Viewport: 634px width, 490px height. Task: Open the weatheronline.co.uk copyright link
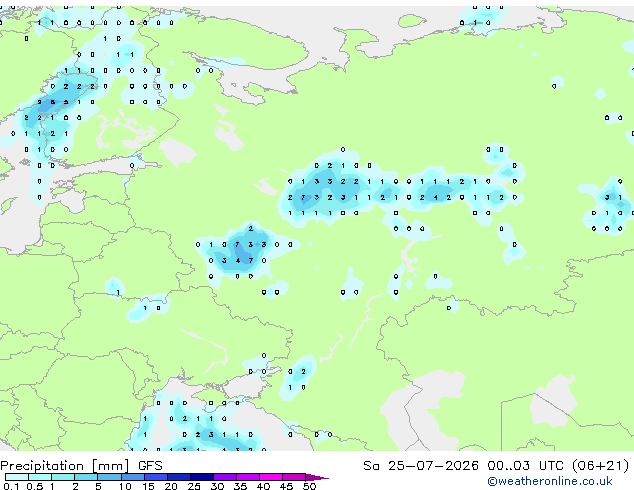(x=550, y=481)
